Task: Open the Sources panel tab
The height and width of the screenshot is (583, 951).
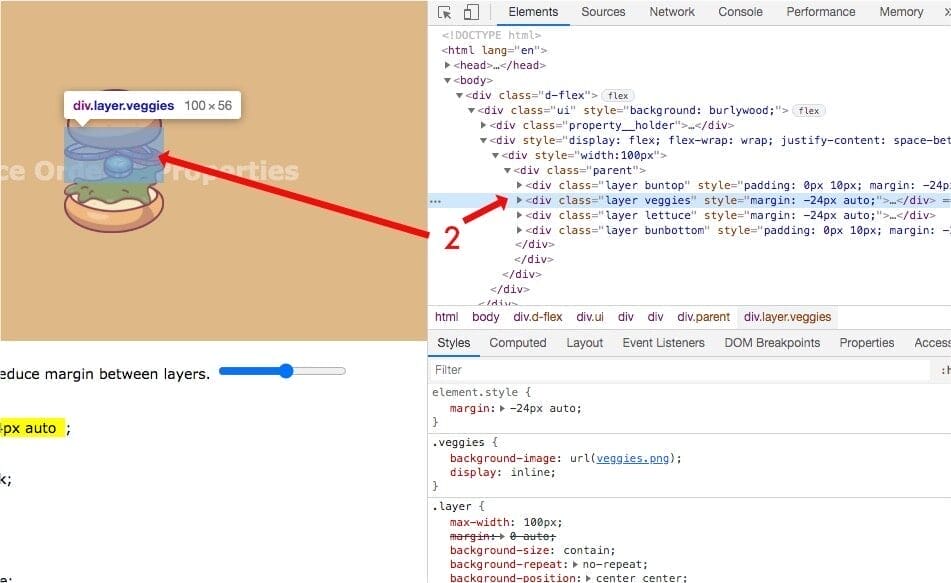Action: pos(603,12)
